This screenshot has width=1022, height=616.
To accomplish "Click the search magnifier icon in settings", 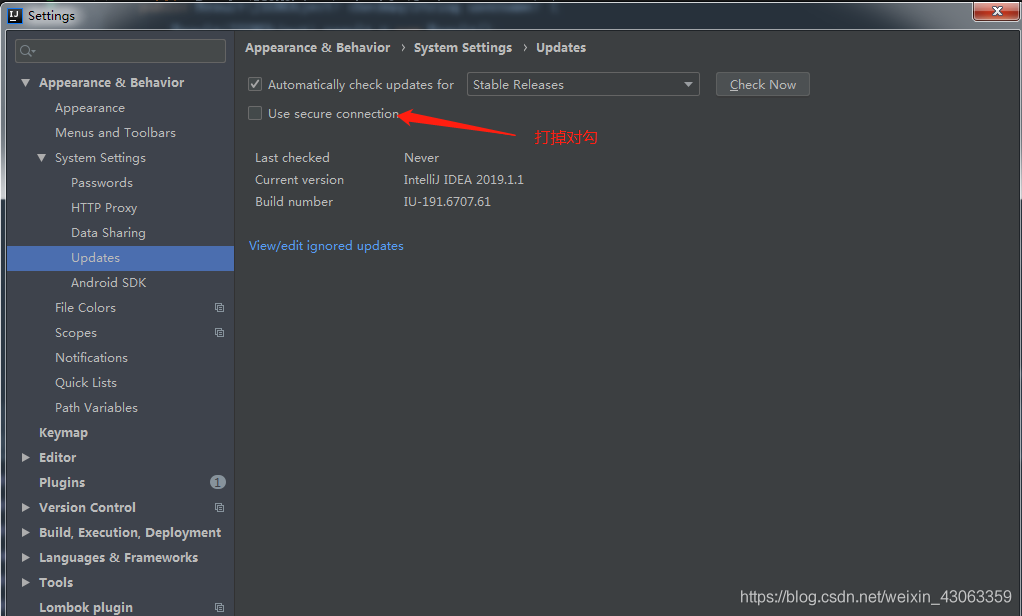I will click(x=27, y=51).
